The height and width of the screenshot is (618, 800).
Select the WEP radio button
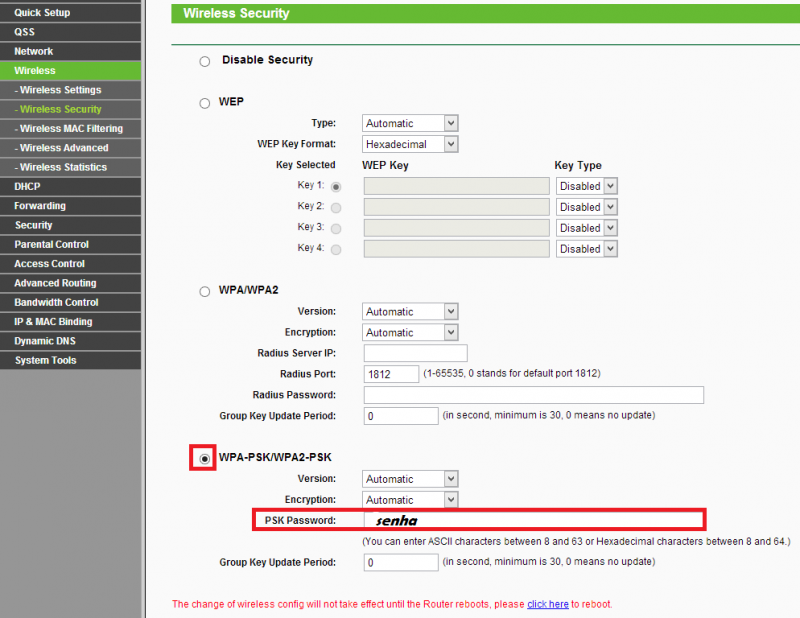click(x=205, y=103)
